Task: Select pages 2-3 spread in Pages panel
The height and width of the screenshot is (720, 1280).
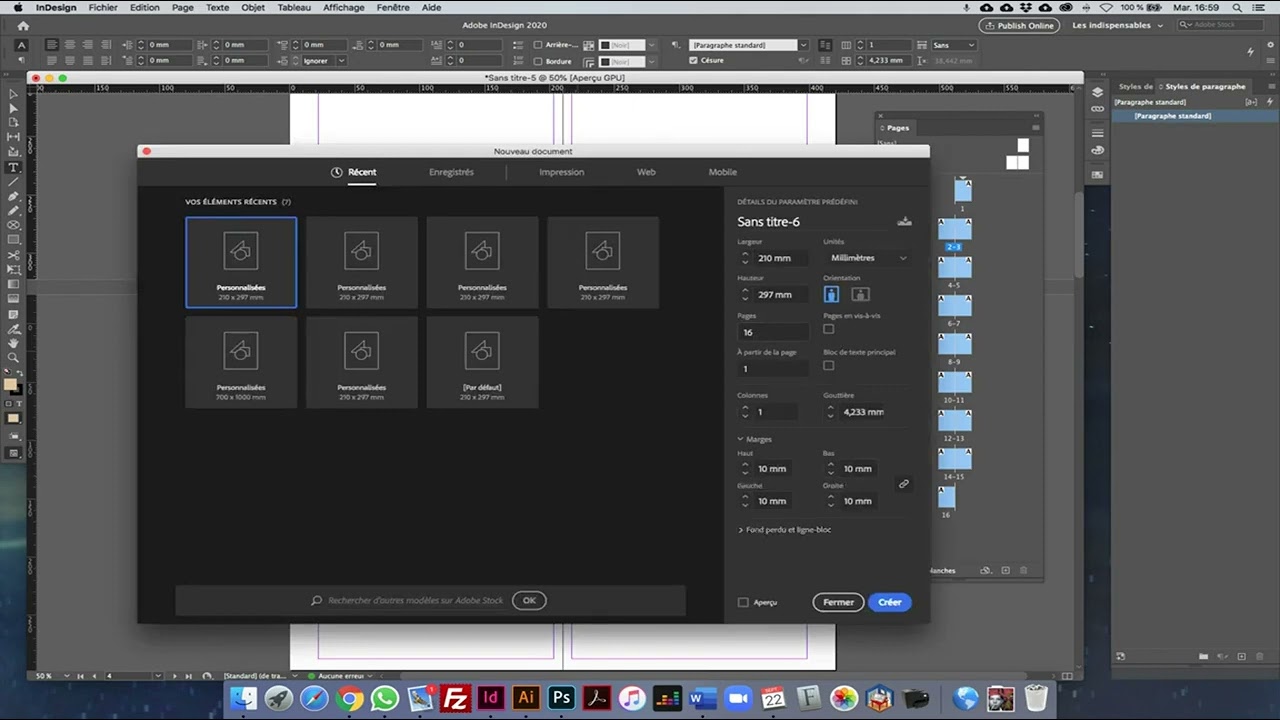Action: tap(954, 232)
